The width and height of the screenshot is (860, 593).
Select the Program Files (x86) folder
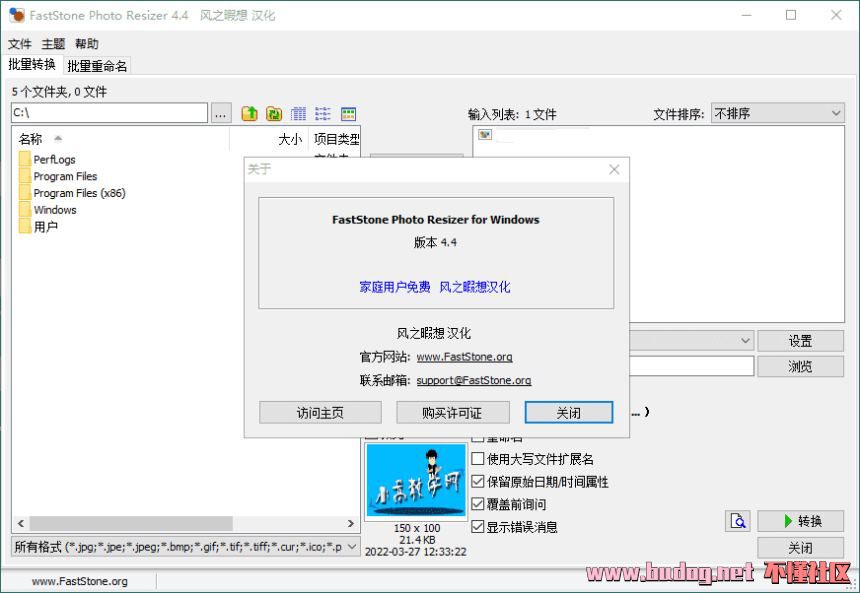pos(79,193)
